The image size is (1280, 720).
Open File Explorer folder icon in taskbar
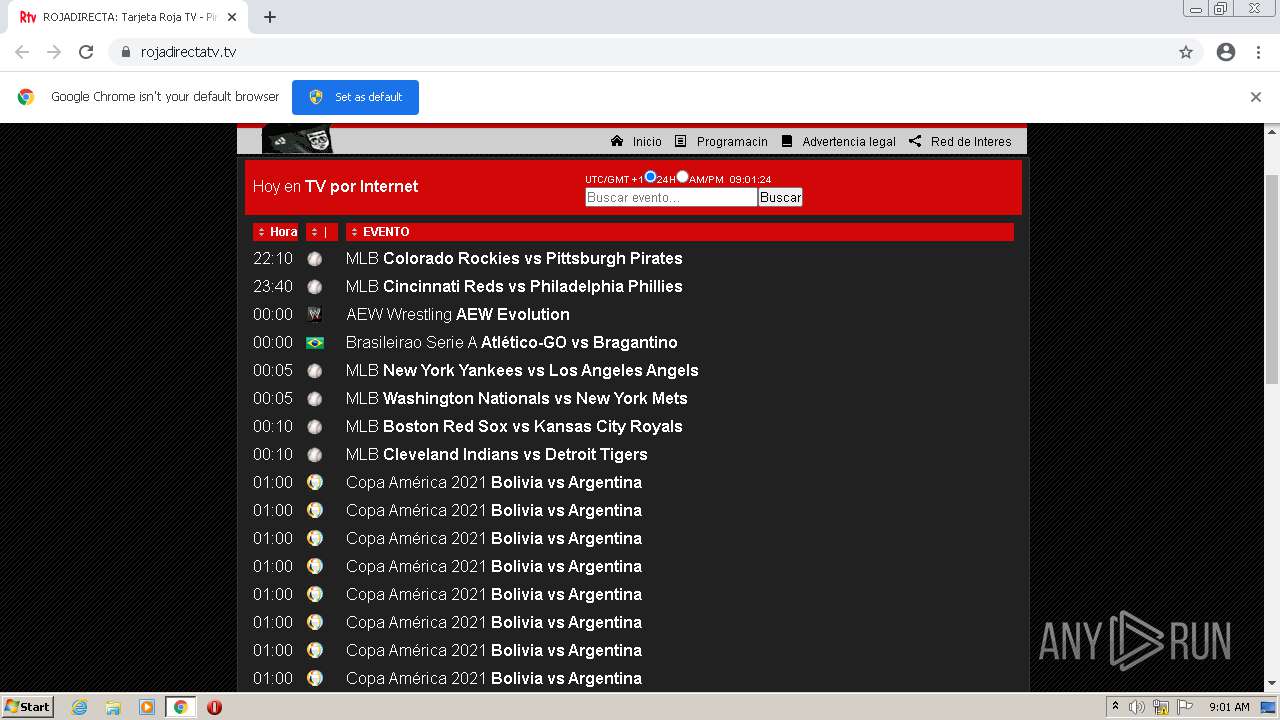click(x=113, y=707)
